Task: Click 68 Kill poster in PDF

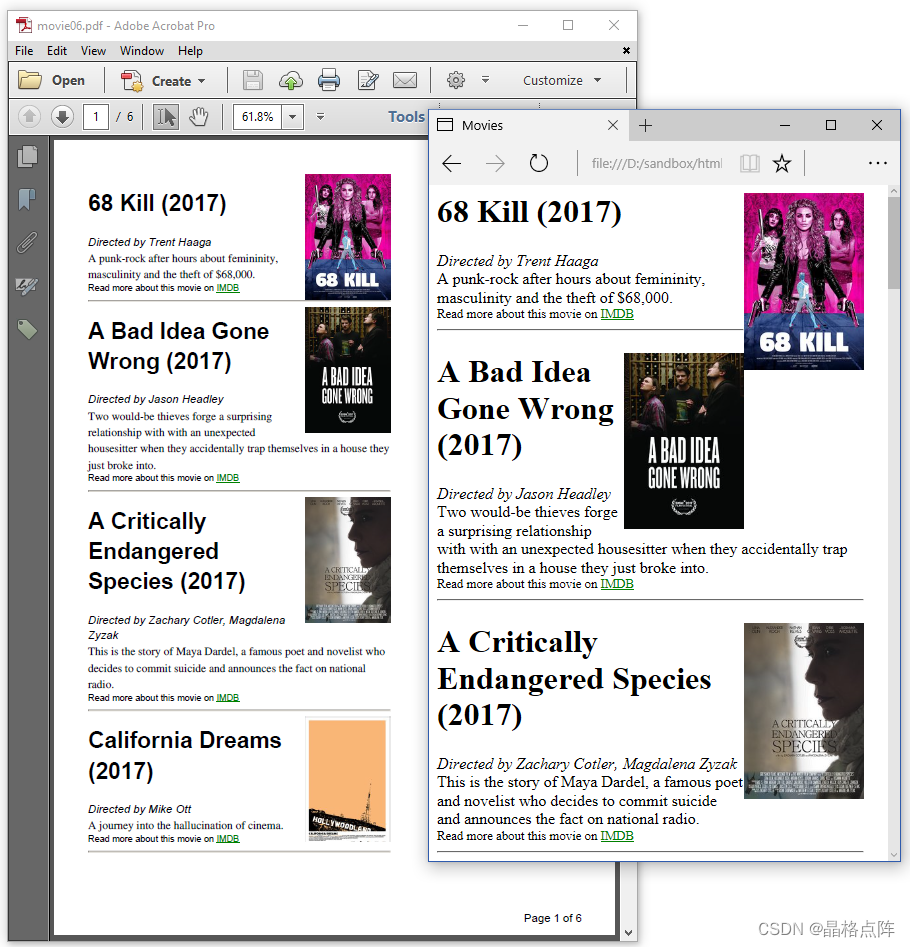Action: coord(348,237)
